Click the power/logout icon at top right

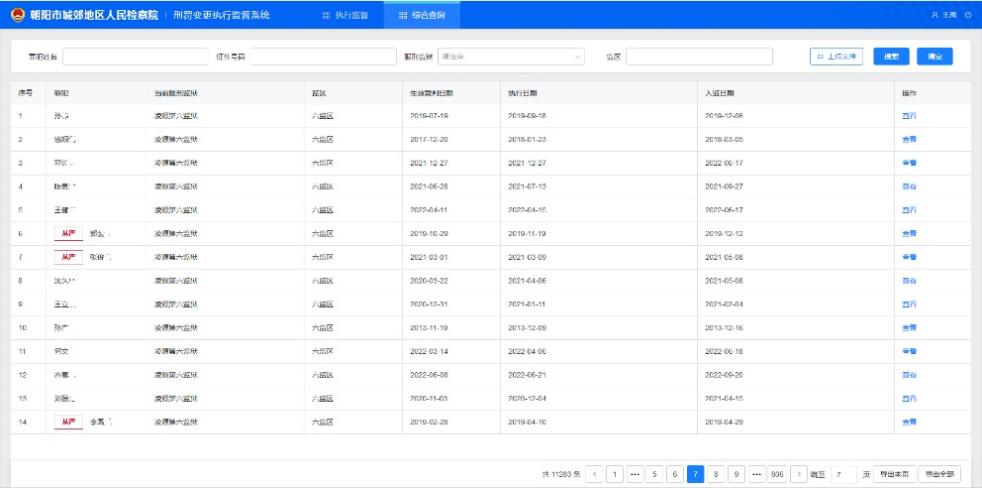[967, 16]
